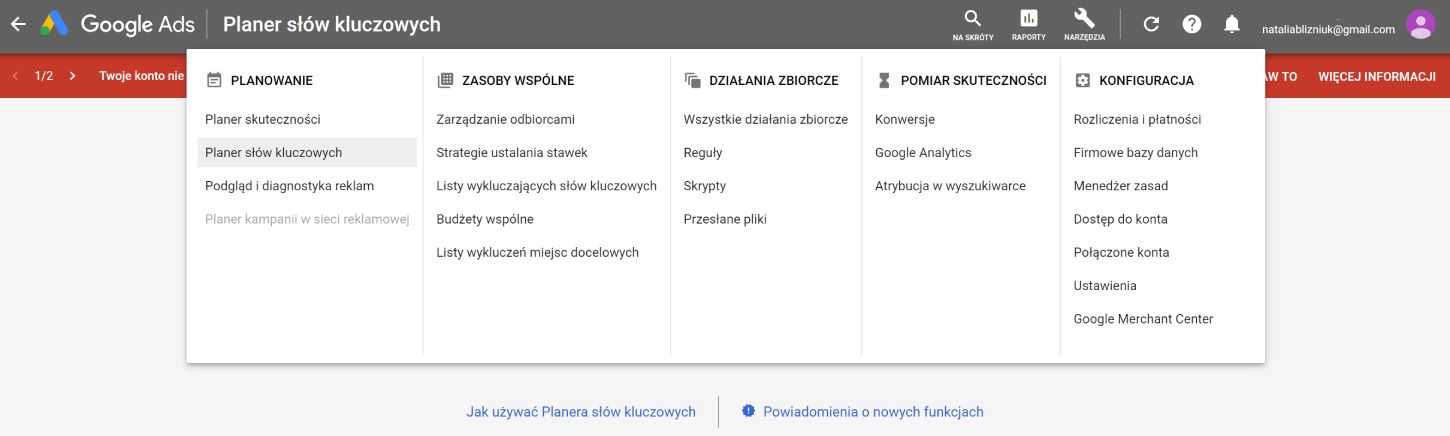This screenshot has height=436, width=1450.
Task: Open Podgląd i diagnostyka reklam
Action: (x=289, y=186)
